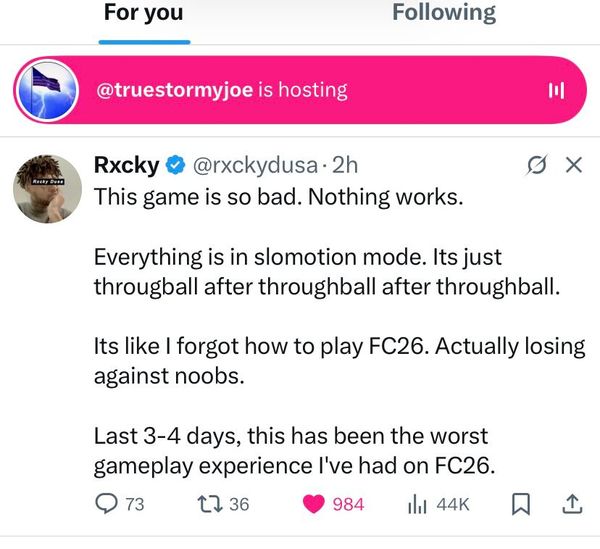The height and width of the screenshot is (549, 600).
Task: Join the @truestormyjoe is hosting Space banner
Action: point(300,90)
